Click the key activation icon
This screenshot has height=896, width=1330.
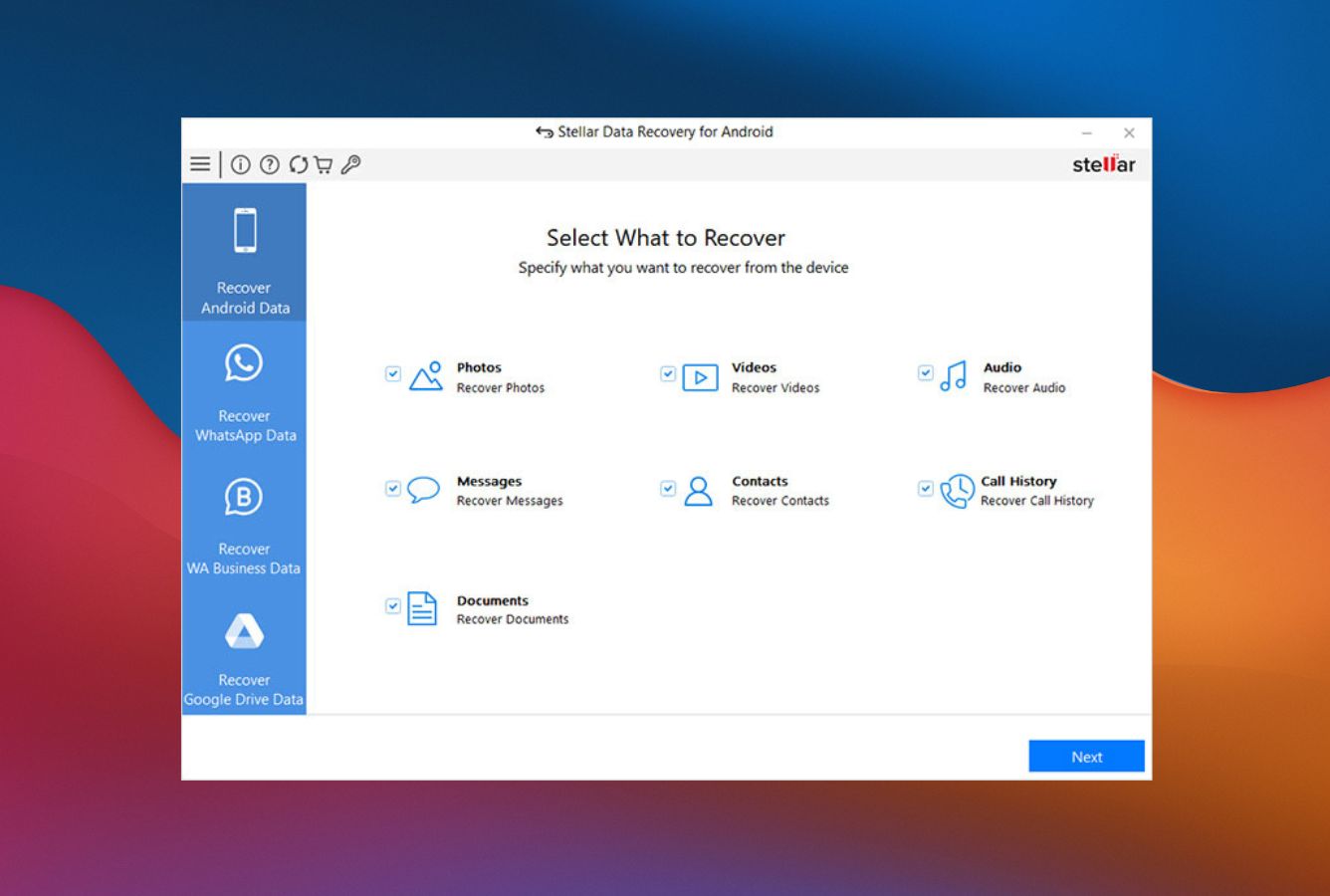pyautogui.click(x=350, y=164)
